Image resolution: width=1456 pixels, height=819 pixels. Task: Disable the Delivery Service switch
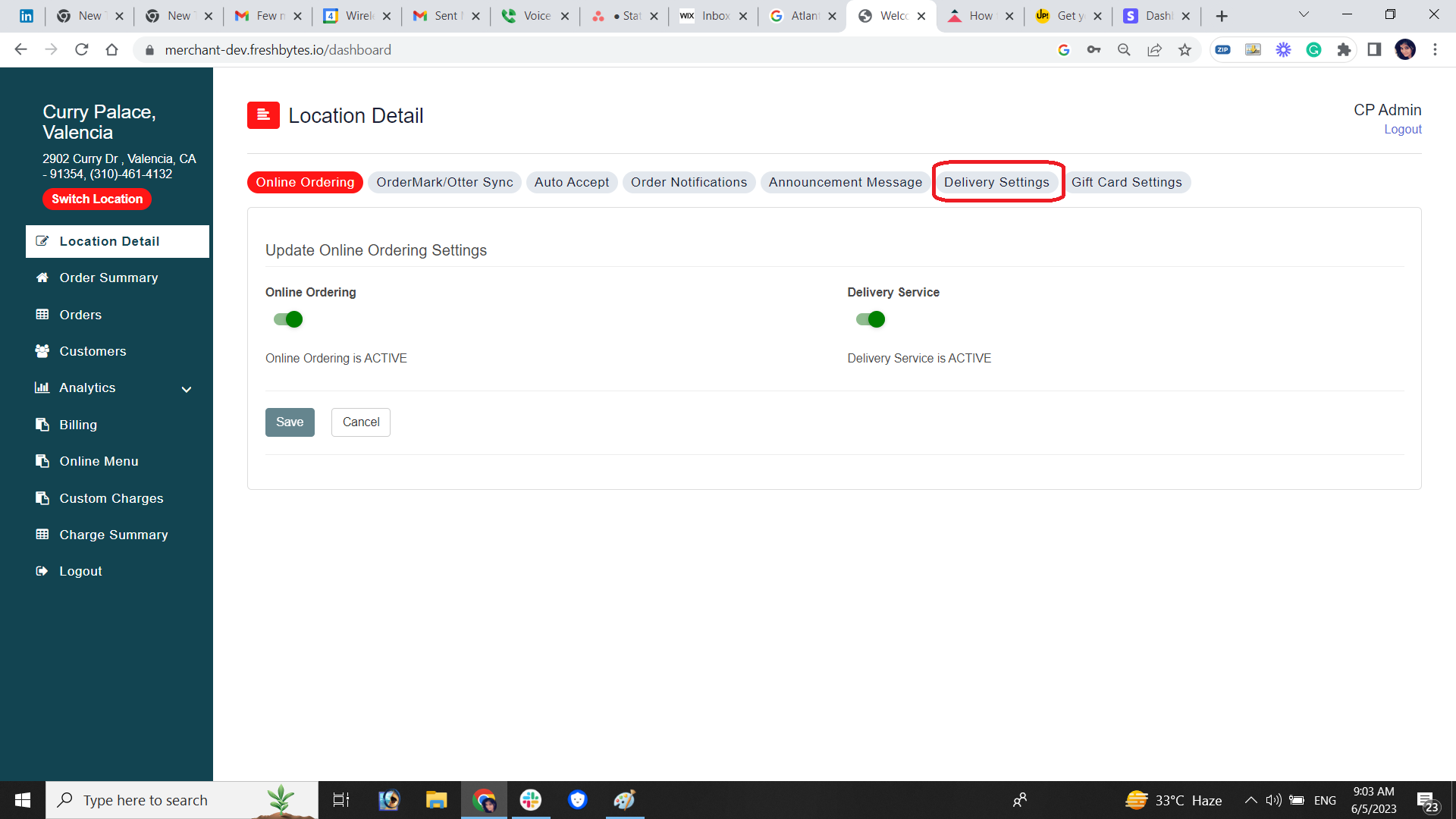tap(870, 319)
